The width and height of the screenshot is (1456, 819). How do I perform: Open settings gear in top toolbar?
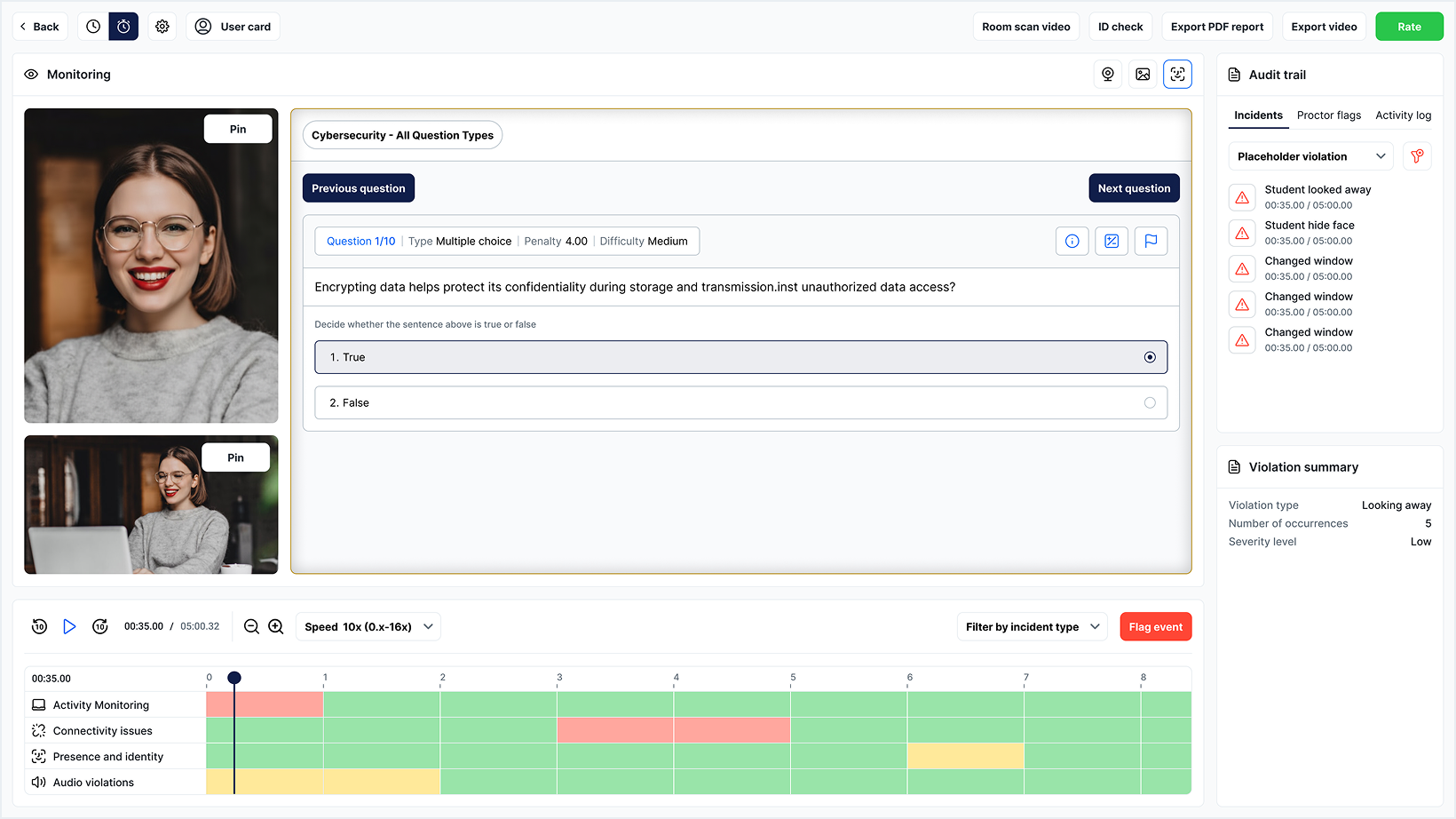click(162, 27)
